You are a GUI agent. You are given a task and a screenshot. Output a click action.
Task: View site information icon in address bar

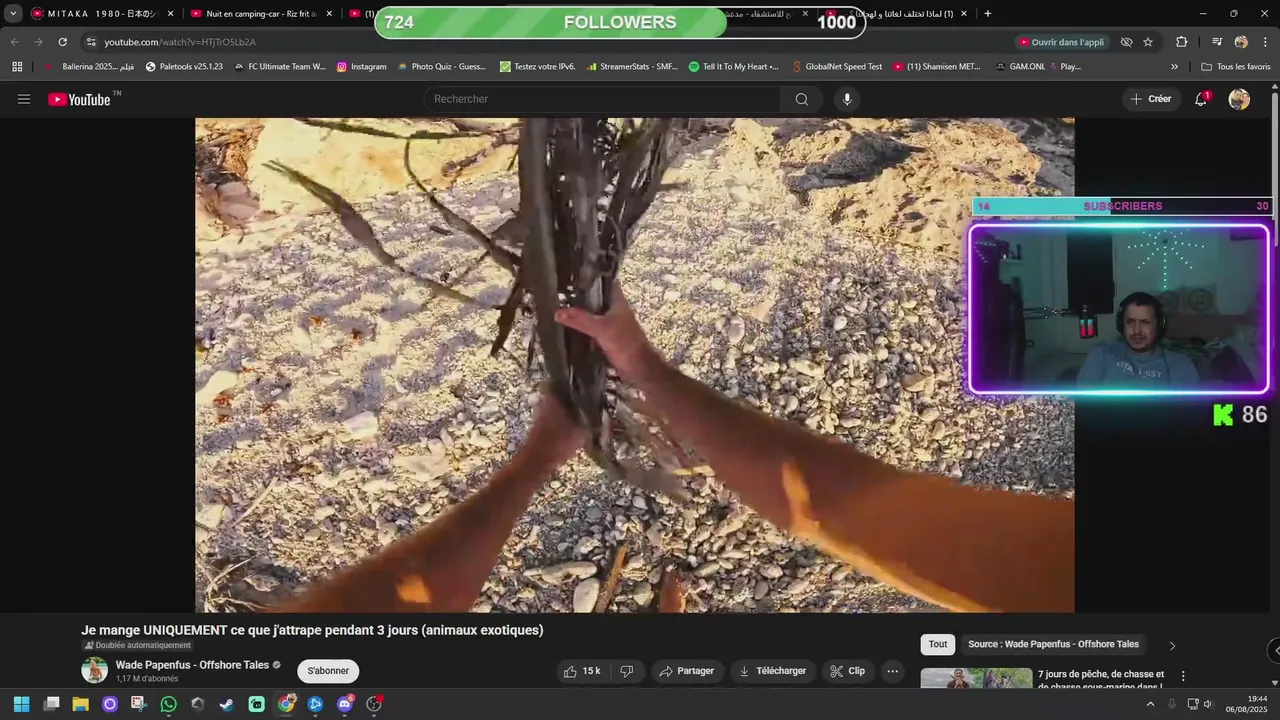(90, 42)
